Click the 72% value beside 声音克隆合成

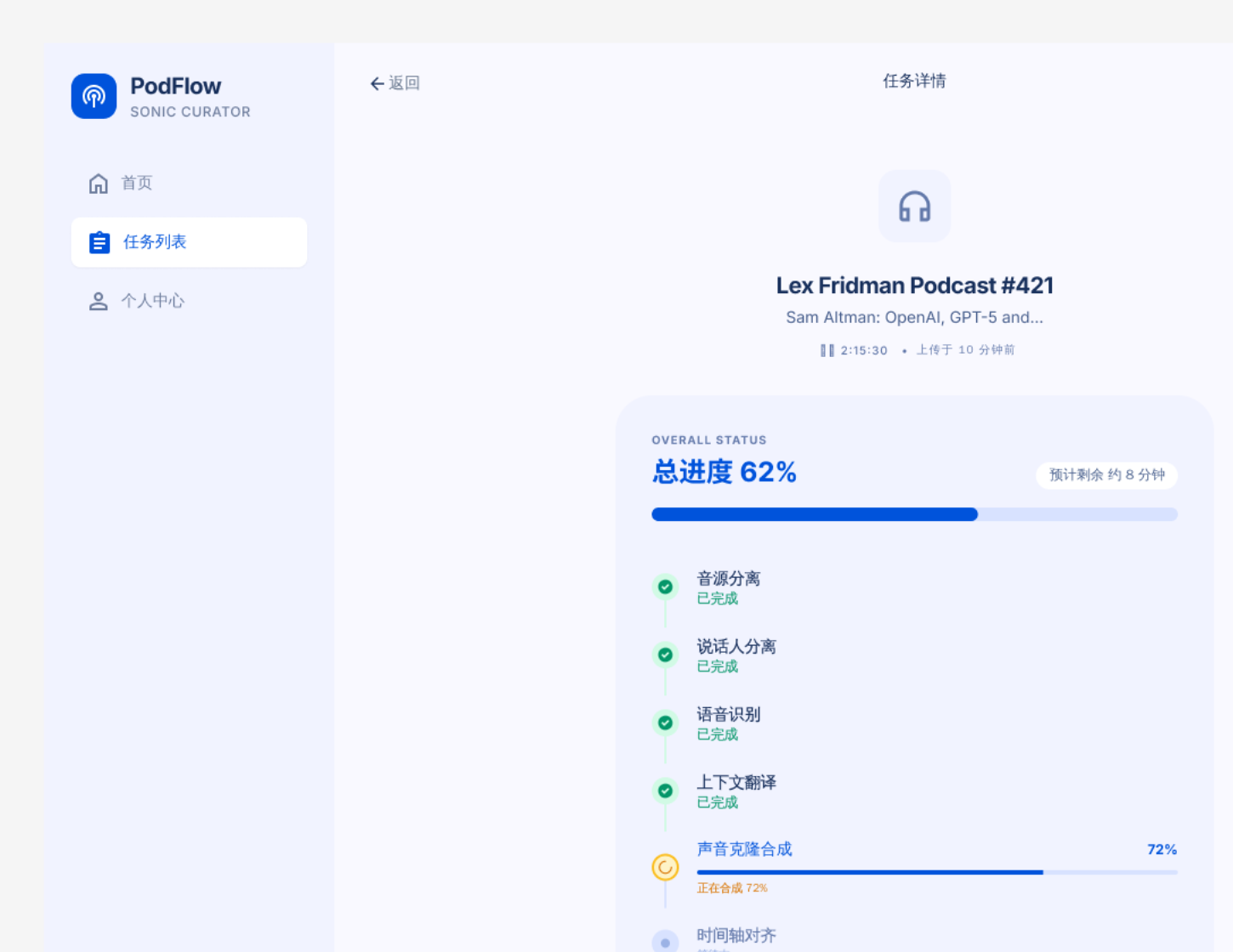click(1162, 850)
